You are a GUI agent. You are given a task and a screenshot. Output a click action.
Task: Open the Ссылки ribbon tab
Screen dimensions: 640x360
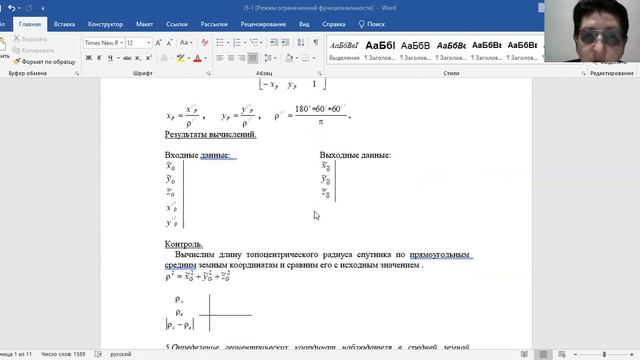pos(177,24)
